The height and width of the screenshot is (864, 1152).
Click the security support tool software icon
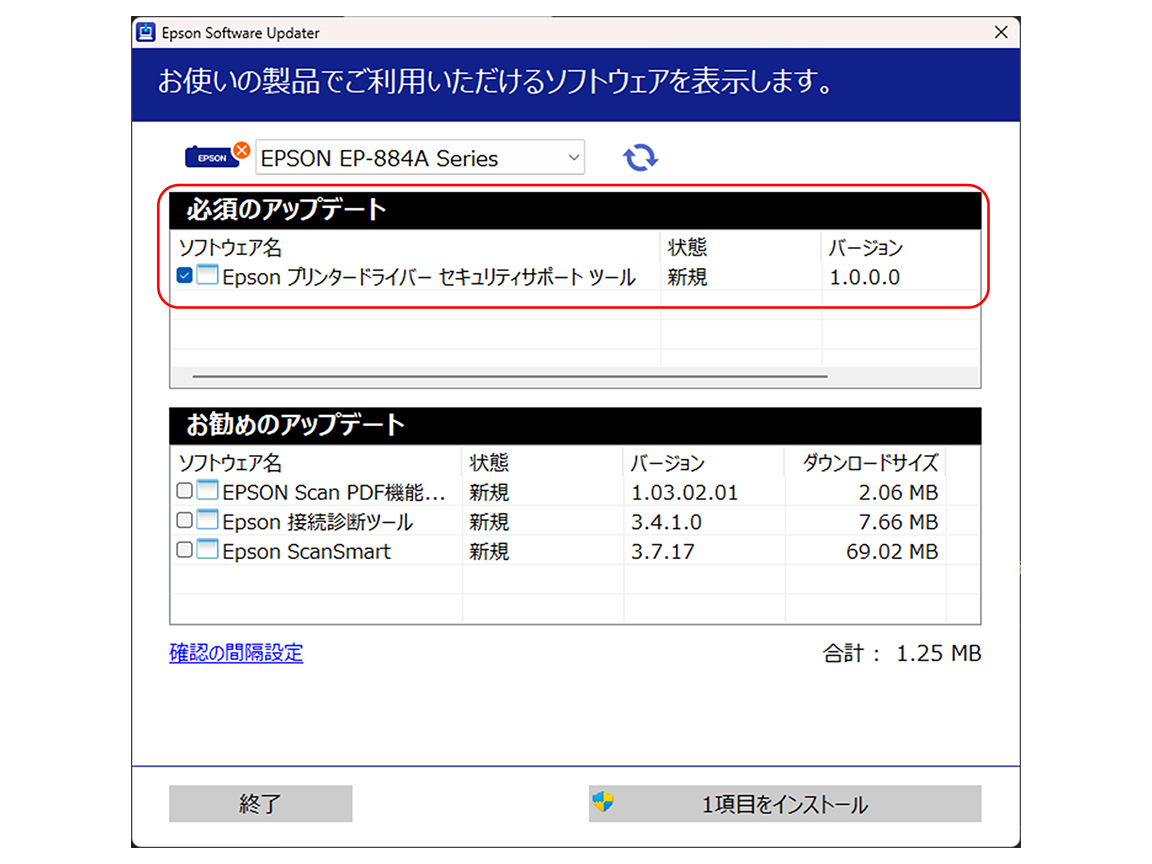tap(209, 277)
